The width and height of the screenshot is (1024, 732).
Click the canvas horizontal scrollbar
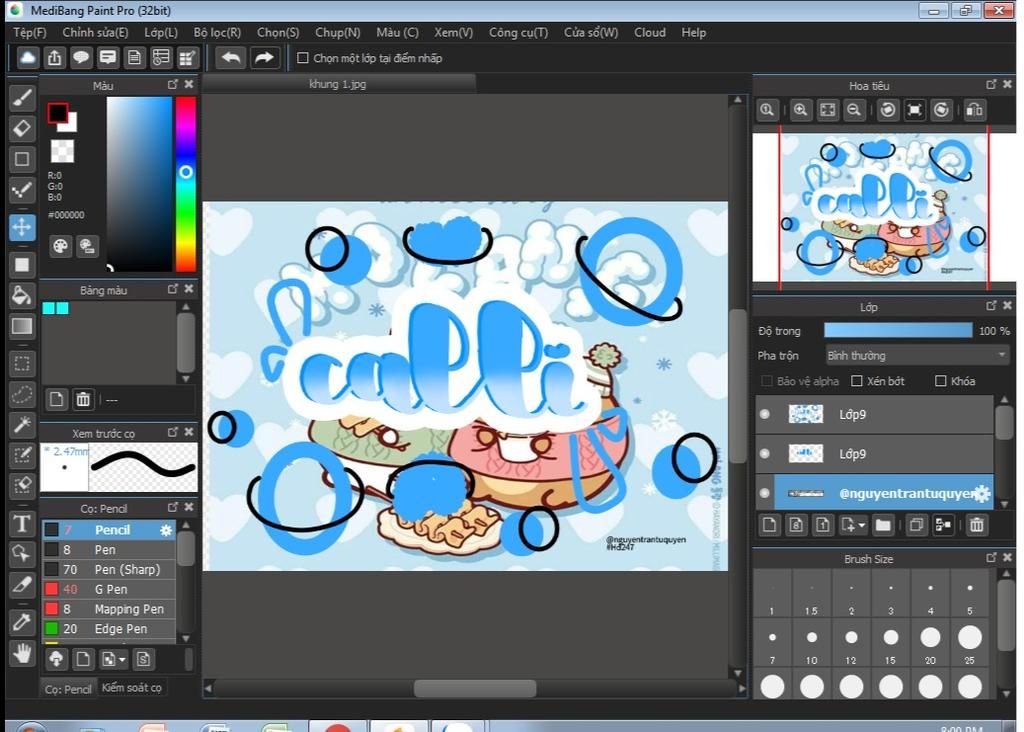point(475,688)
